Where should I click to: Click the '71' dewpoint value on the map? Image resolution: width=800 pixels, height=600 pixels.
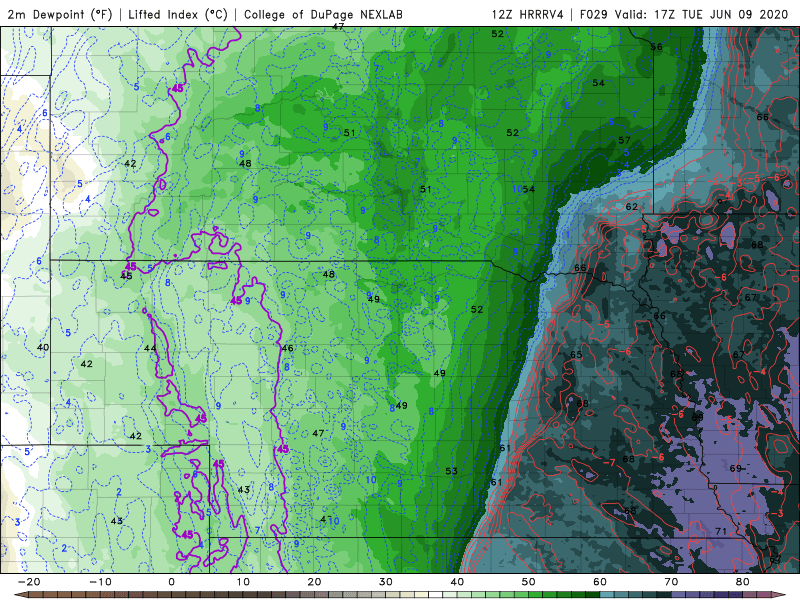[x=720, y=531]
